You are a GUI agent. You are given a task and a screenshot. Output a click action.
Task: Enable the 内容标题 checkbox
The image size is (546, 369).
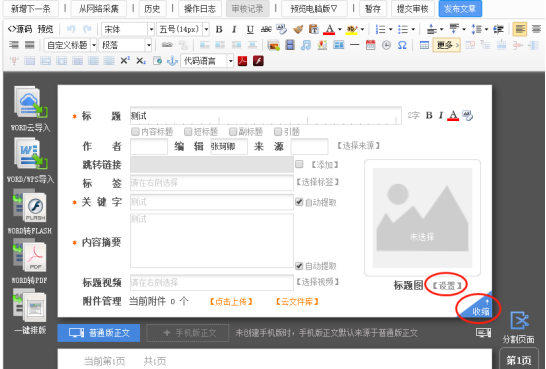tap(135, 132)
